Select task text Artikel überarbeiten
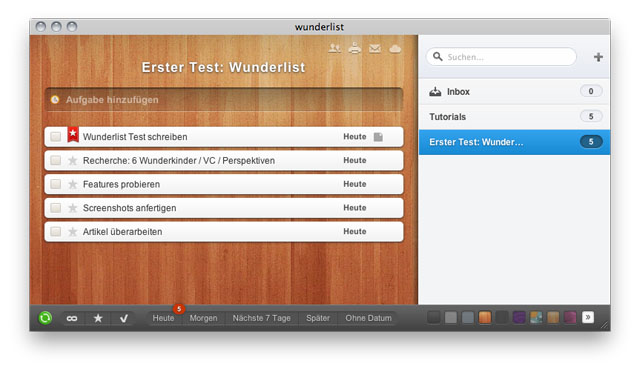This screenshot has width=640, height=372. point(122,232)
